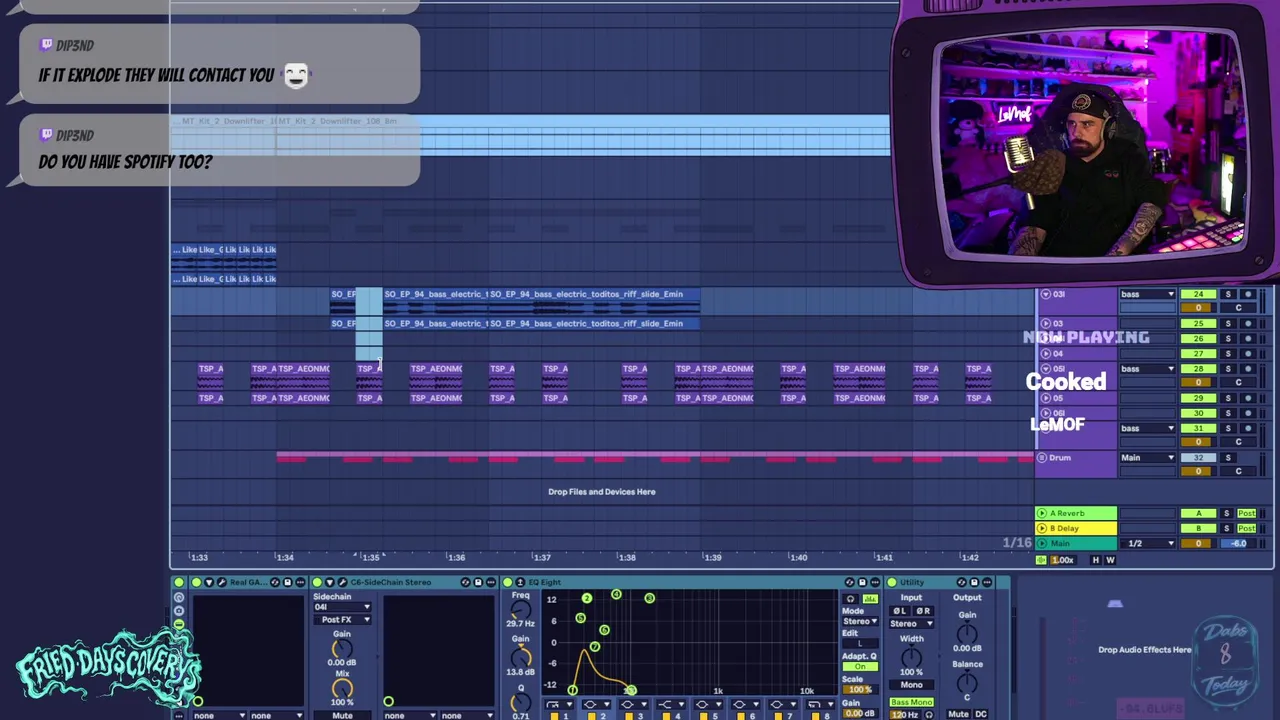Open filter type dropdown for band 4
Screen dimensions: 1280x720
(671, 704)
